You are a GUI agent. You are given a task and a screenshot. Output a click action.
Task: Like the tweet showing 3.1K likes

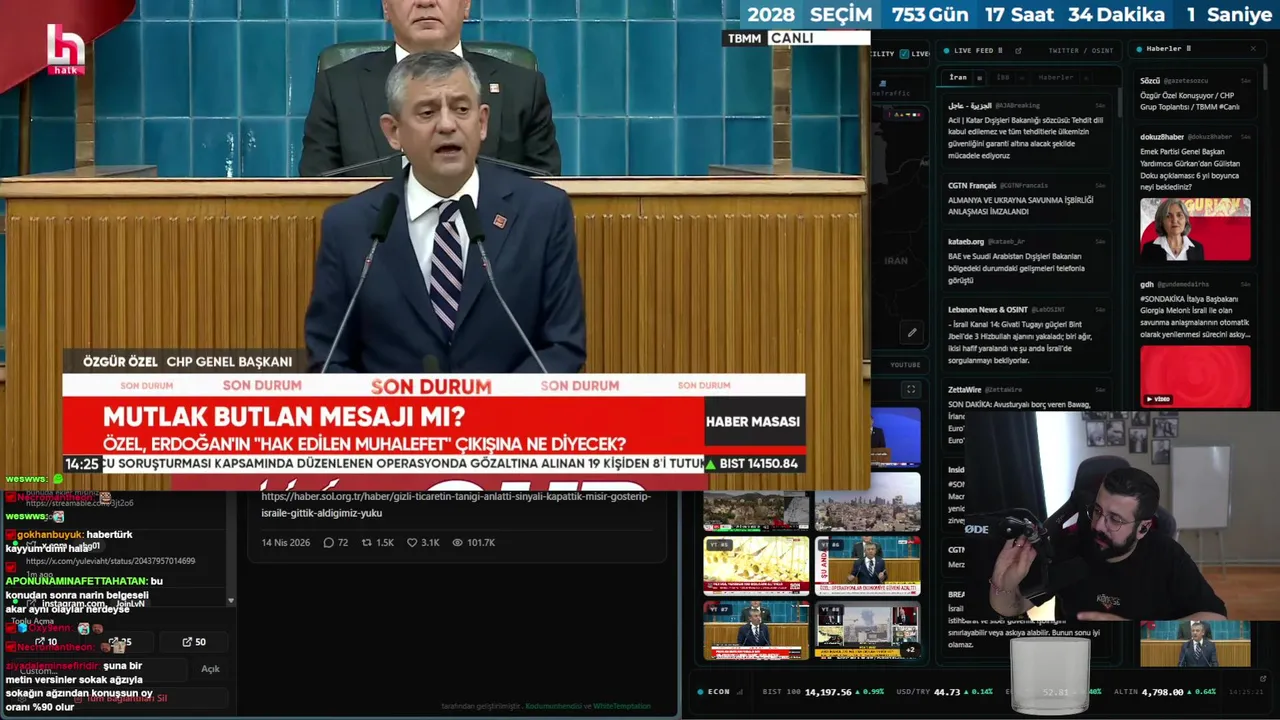(x=412, y=543)
